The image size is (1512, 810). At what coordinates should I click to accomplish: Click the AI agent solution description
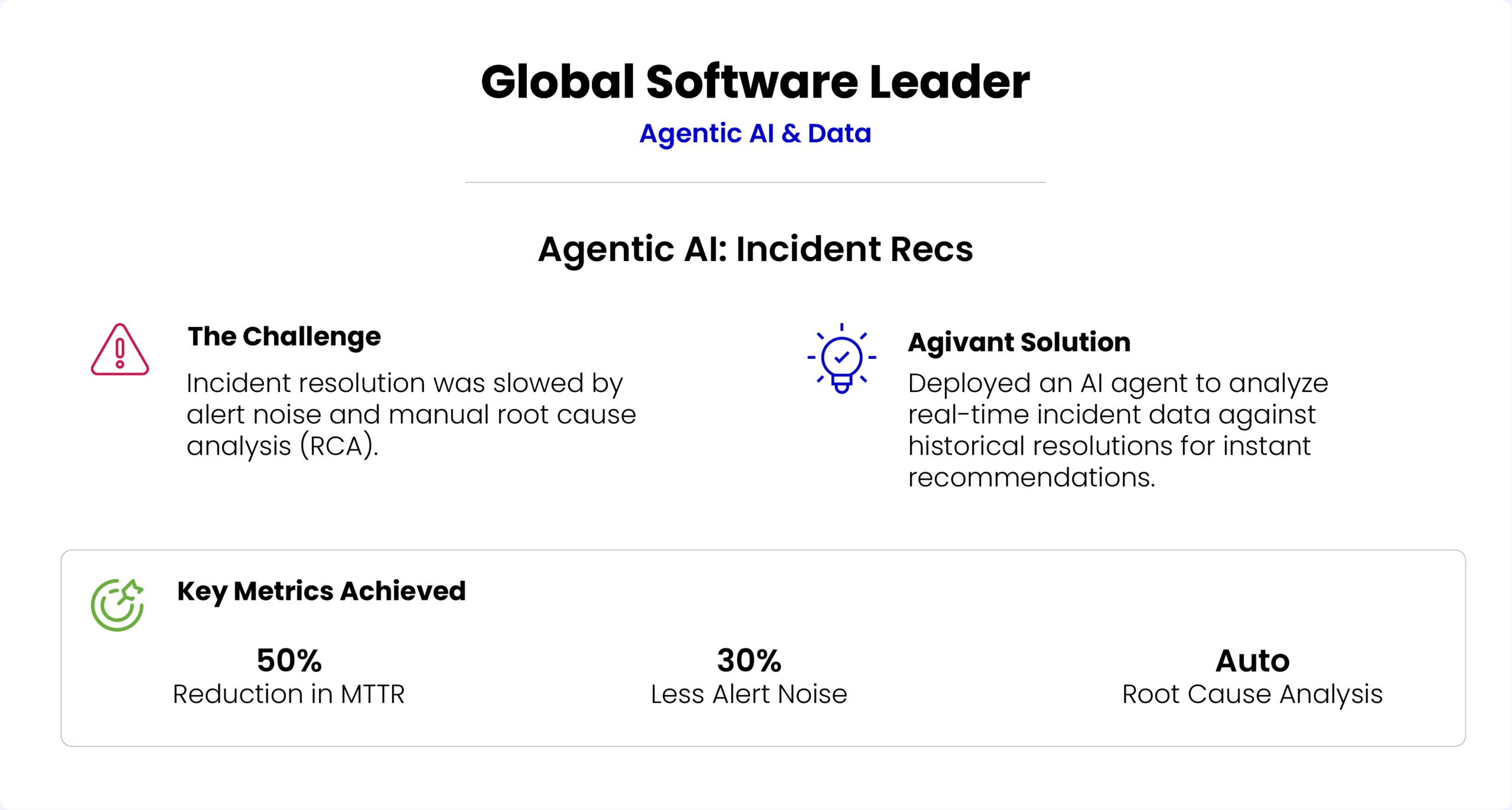point(1117,430)
